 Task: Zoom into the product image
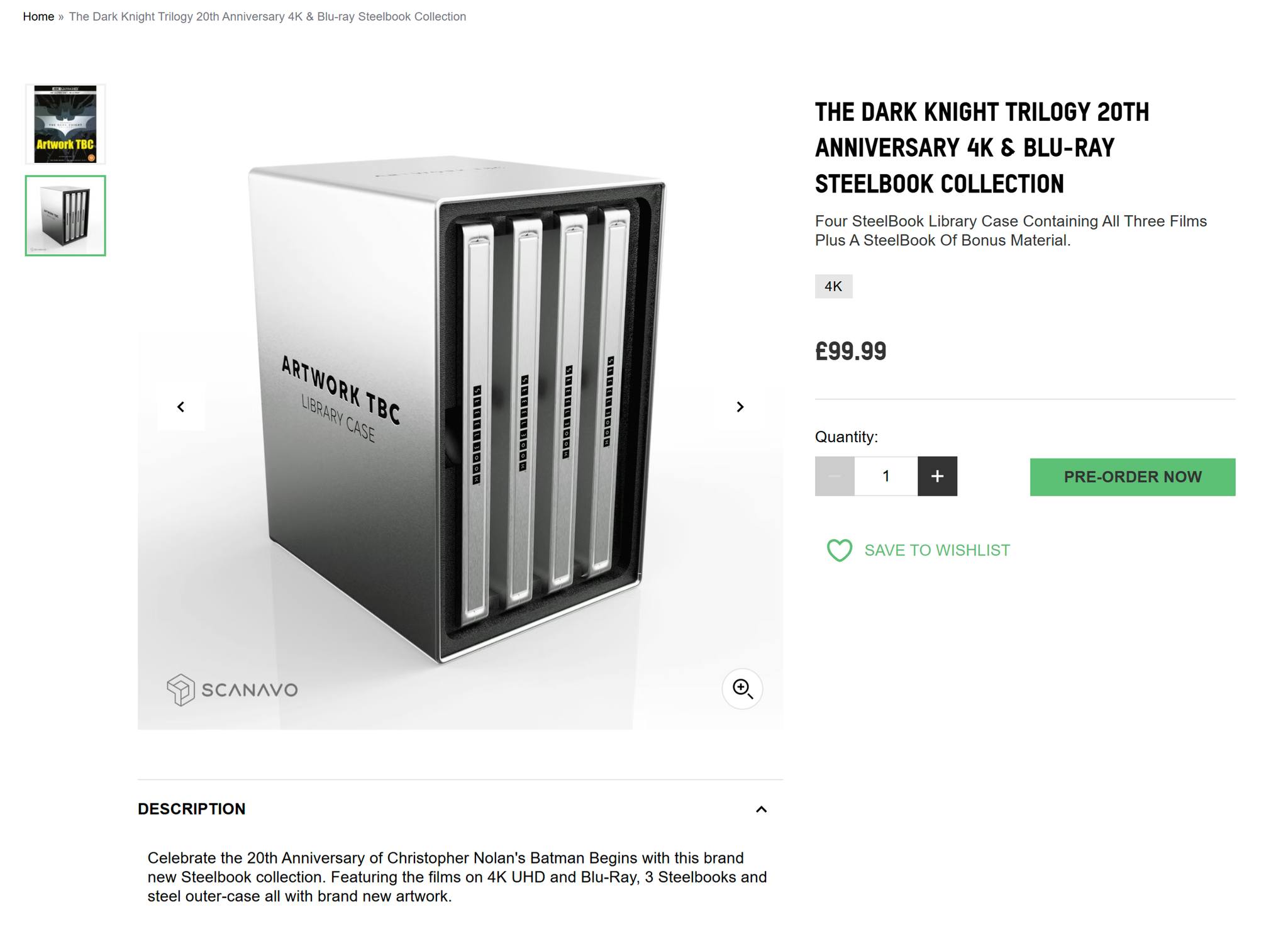tap(742, 689)
